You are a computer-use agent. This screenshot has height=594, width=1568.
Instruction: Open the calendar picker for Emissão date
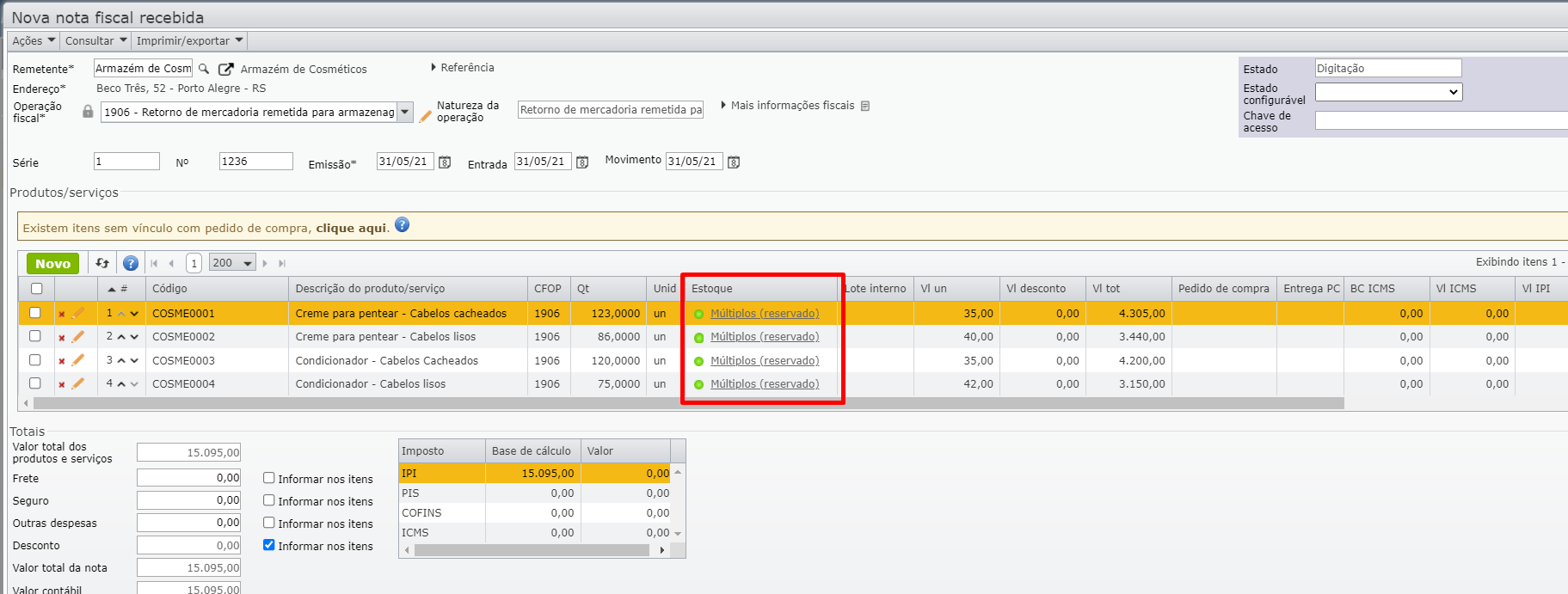445,162
